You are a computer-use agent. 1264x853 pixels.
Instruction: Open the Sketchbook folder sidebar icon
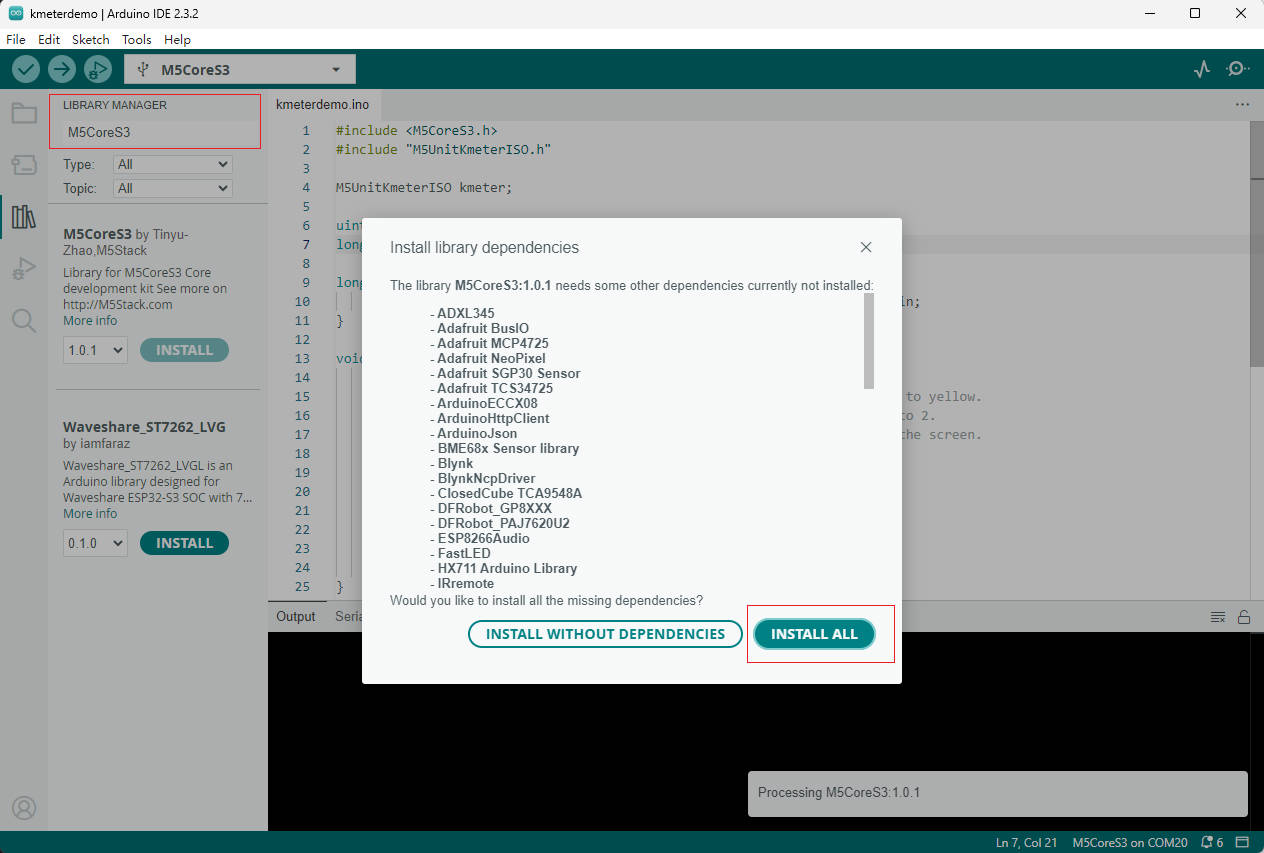24,112
